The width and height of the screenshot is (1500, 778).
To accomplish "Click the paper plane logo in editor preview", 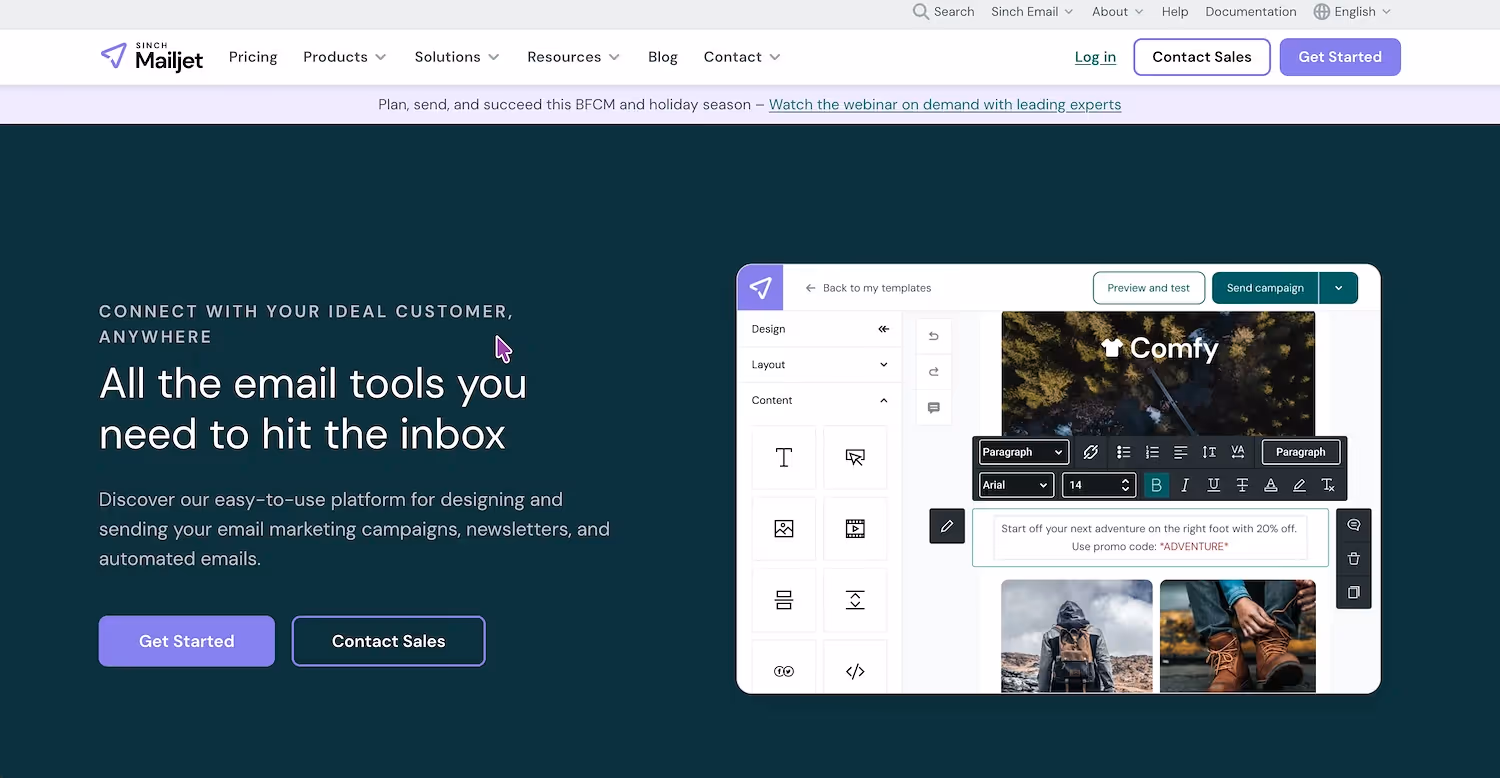I will (x=760, y=288).
